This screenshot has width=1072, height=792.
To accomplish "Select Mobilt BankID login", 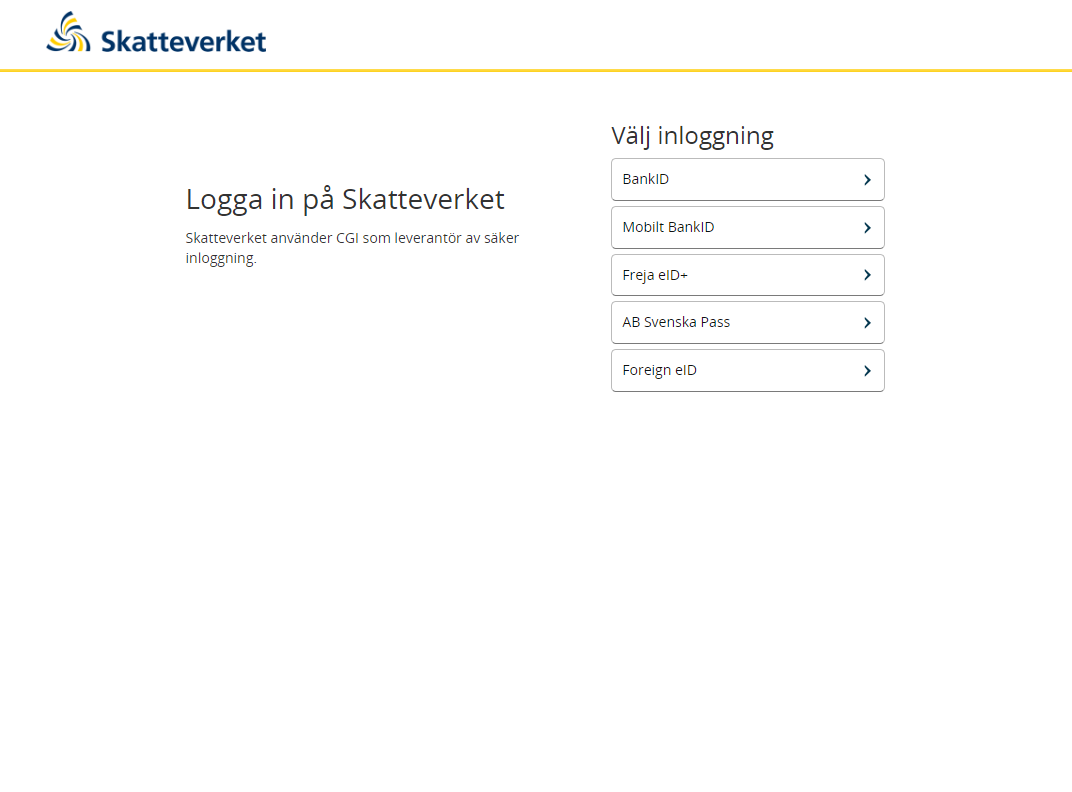I will (747, 227).
